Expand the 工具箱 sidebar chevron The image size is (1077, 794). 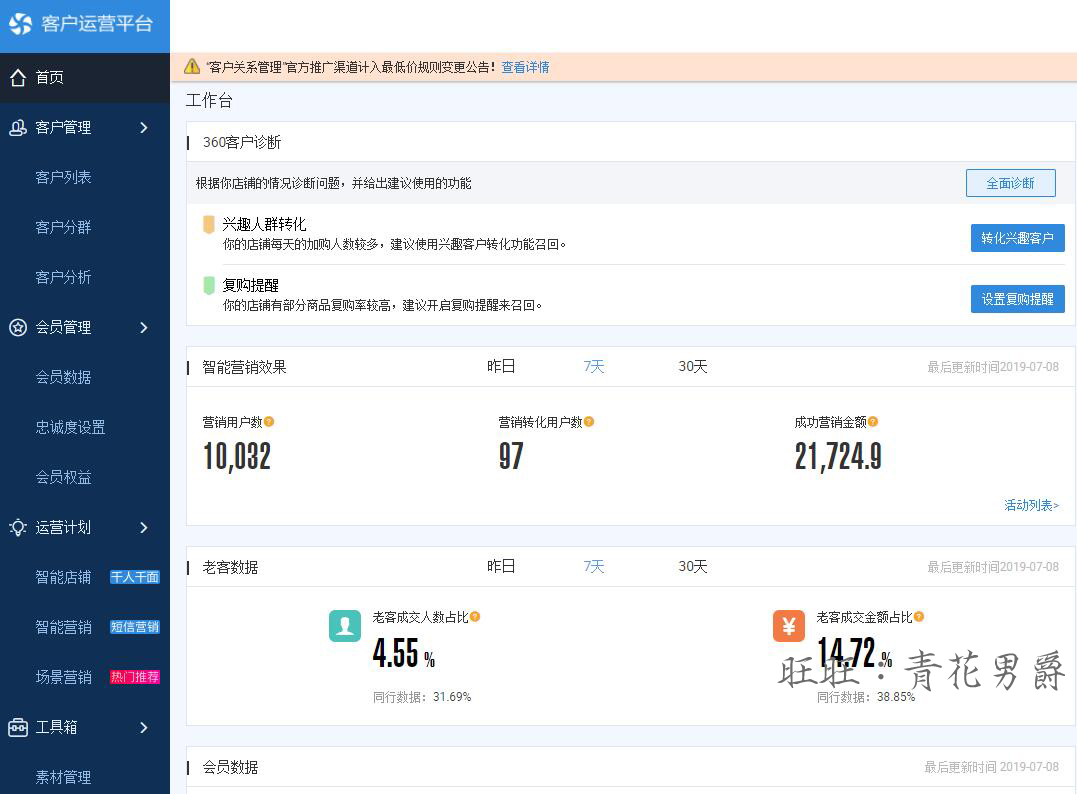point(144,727)
